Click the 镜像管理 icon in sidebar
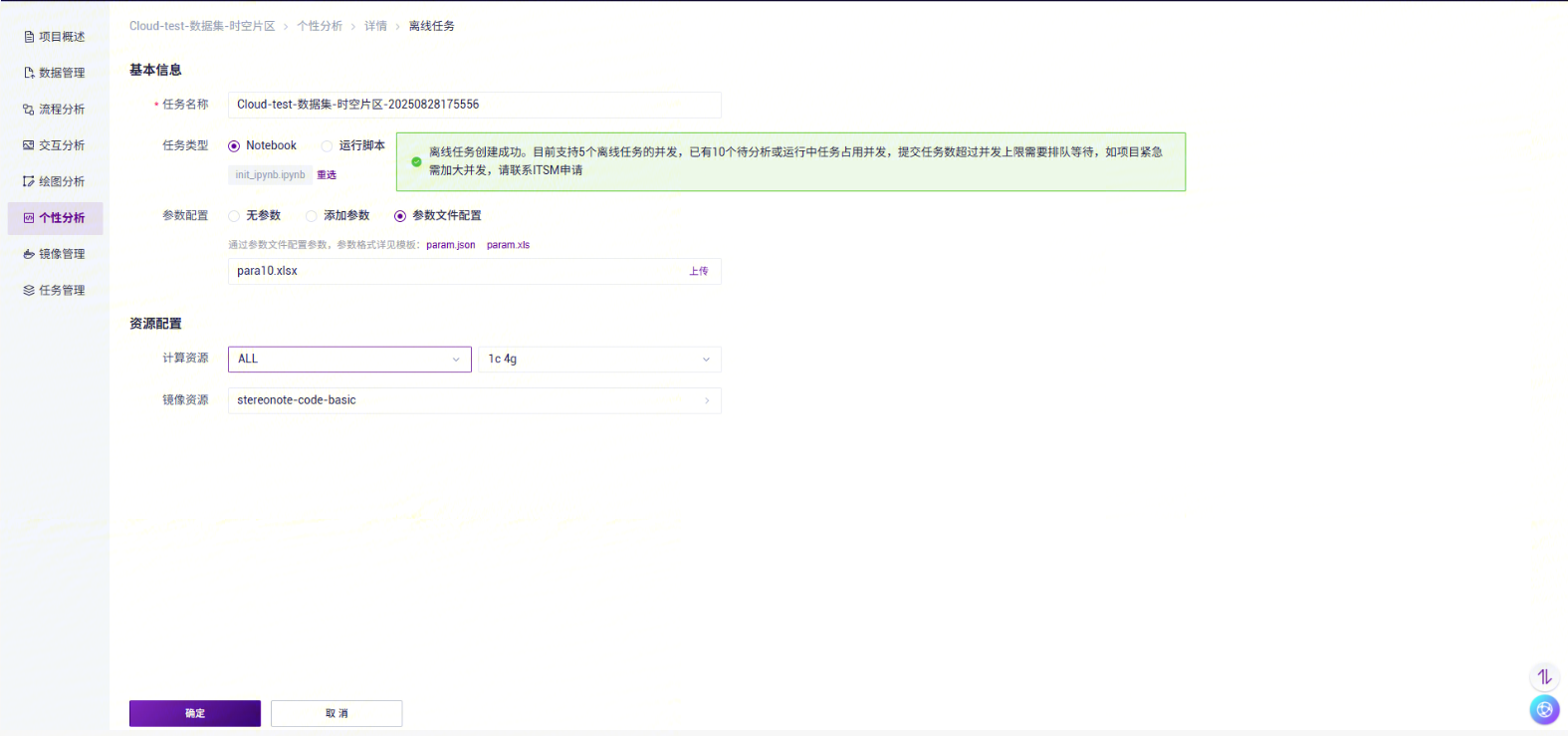 29,254
